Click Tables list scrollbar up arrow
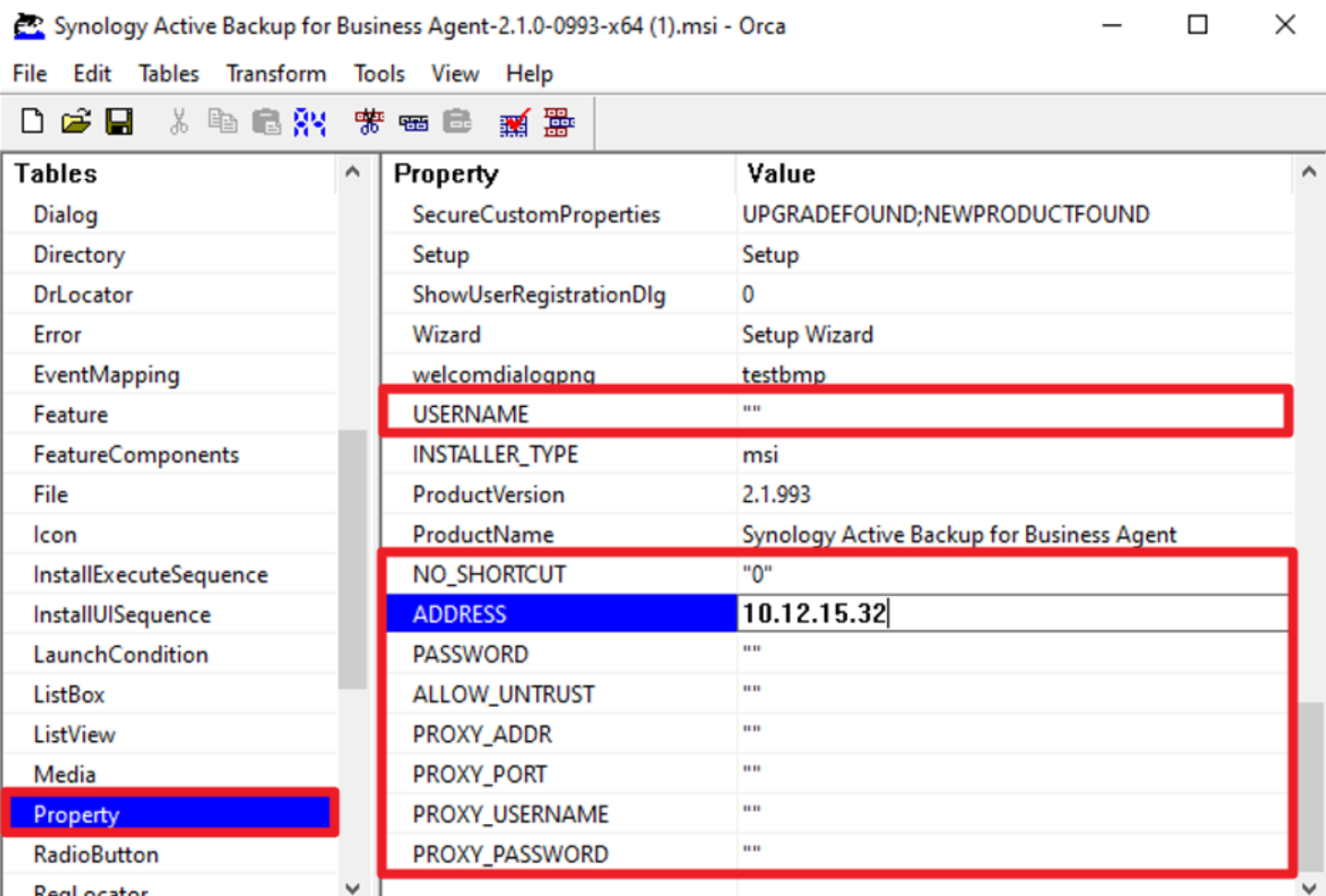Screen dimensions: 1326x896 [x=352, y=172]
